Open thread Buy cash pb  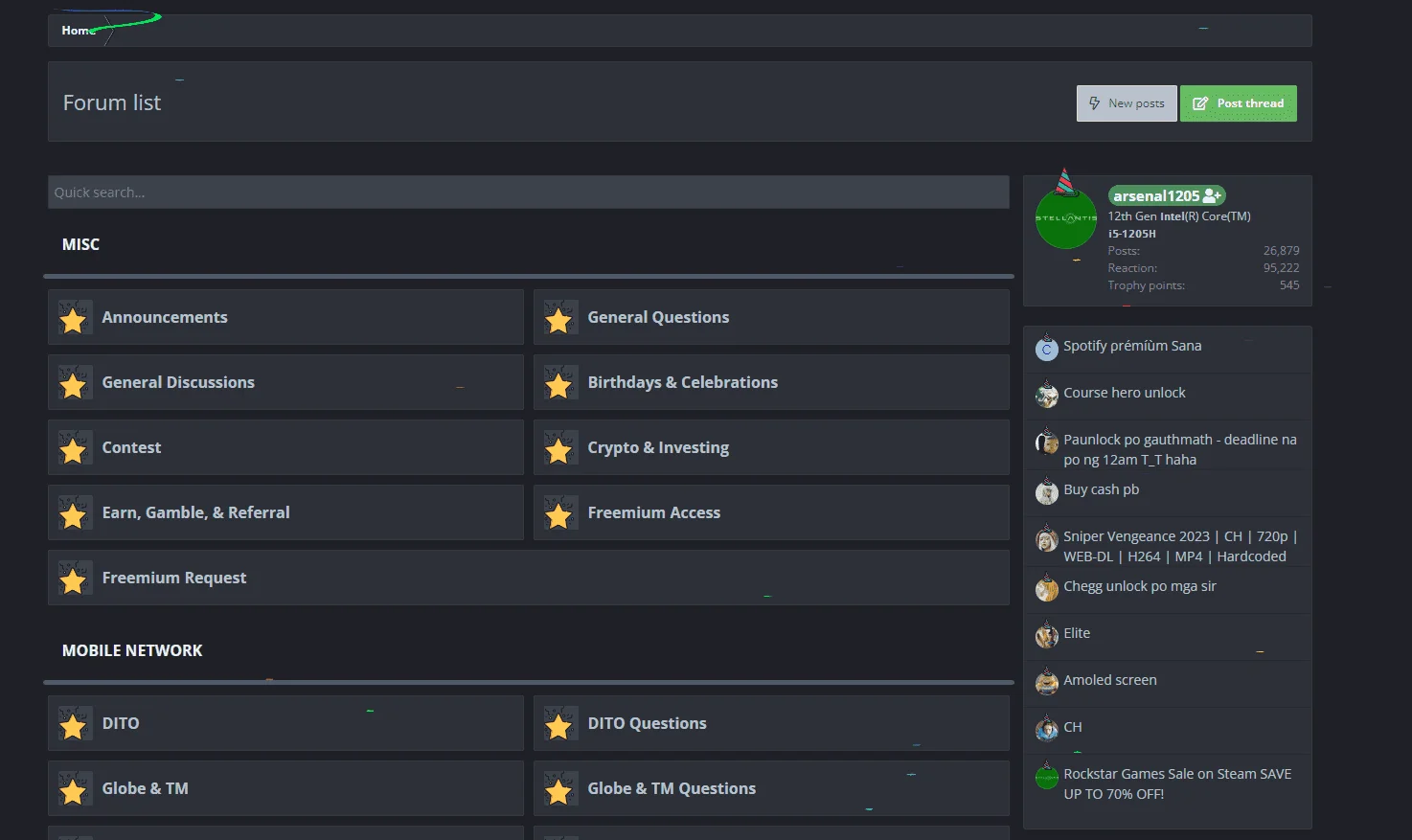(x=1102, y=489)
